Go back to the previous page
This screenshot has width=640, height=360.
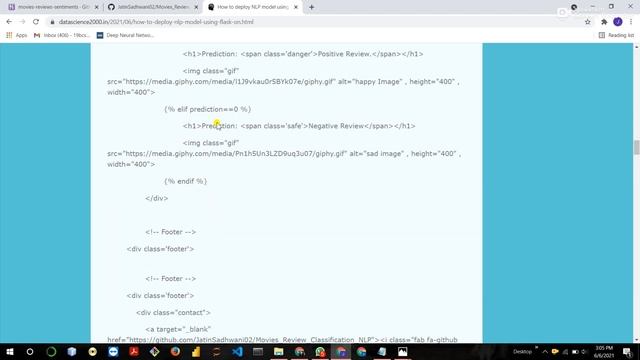tap(9, 22)
